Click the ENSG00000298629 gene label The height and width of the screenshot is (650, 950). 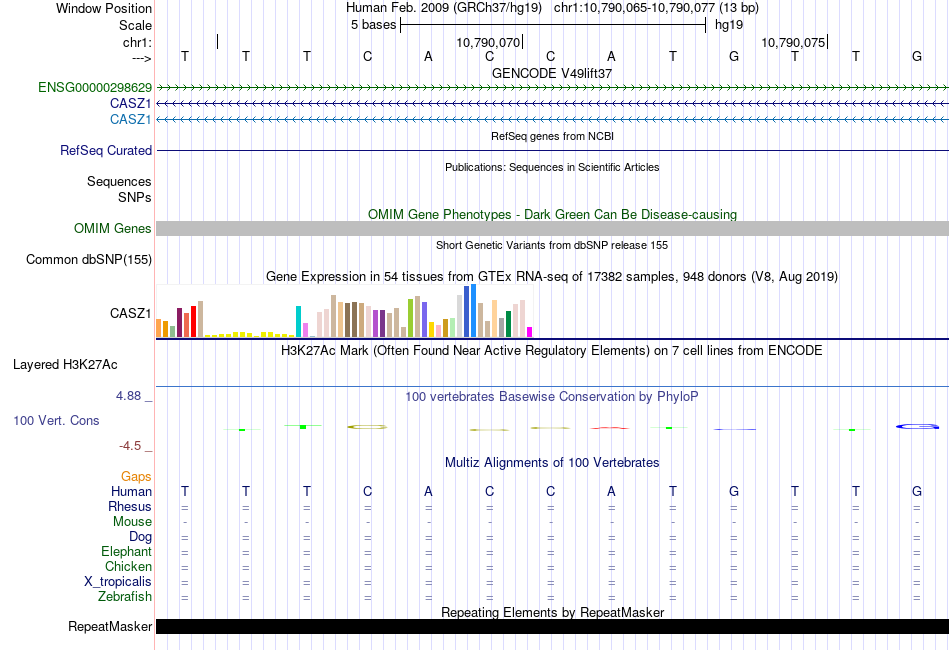click(x=95, y=88)
